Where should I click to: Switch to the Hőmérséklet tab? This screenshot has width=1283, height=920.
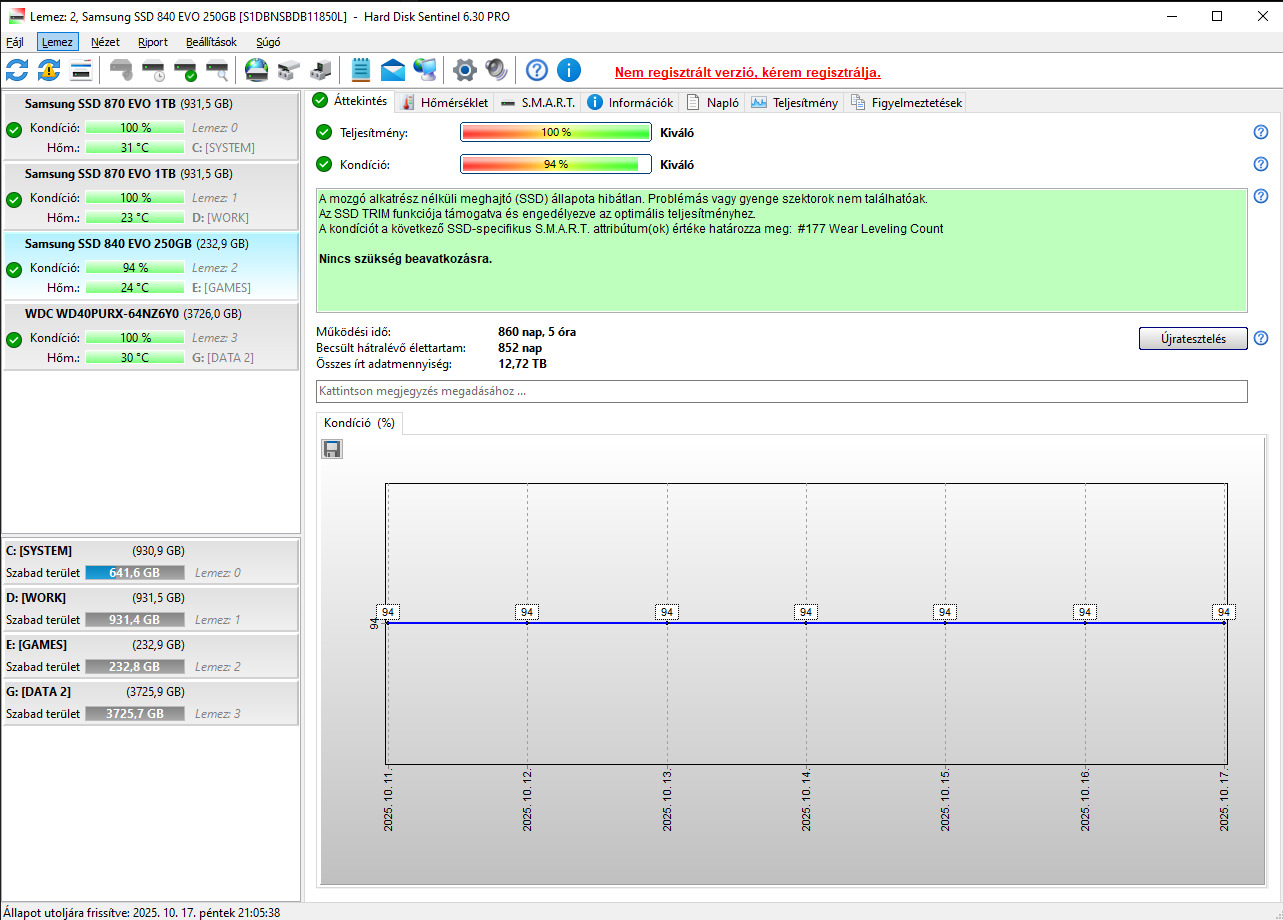[445, 102]
